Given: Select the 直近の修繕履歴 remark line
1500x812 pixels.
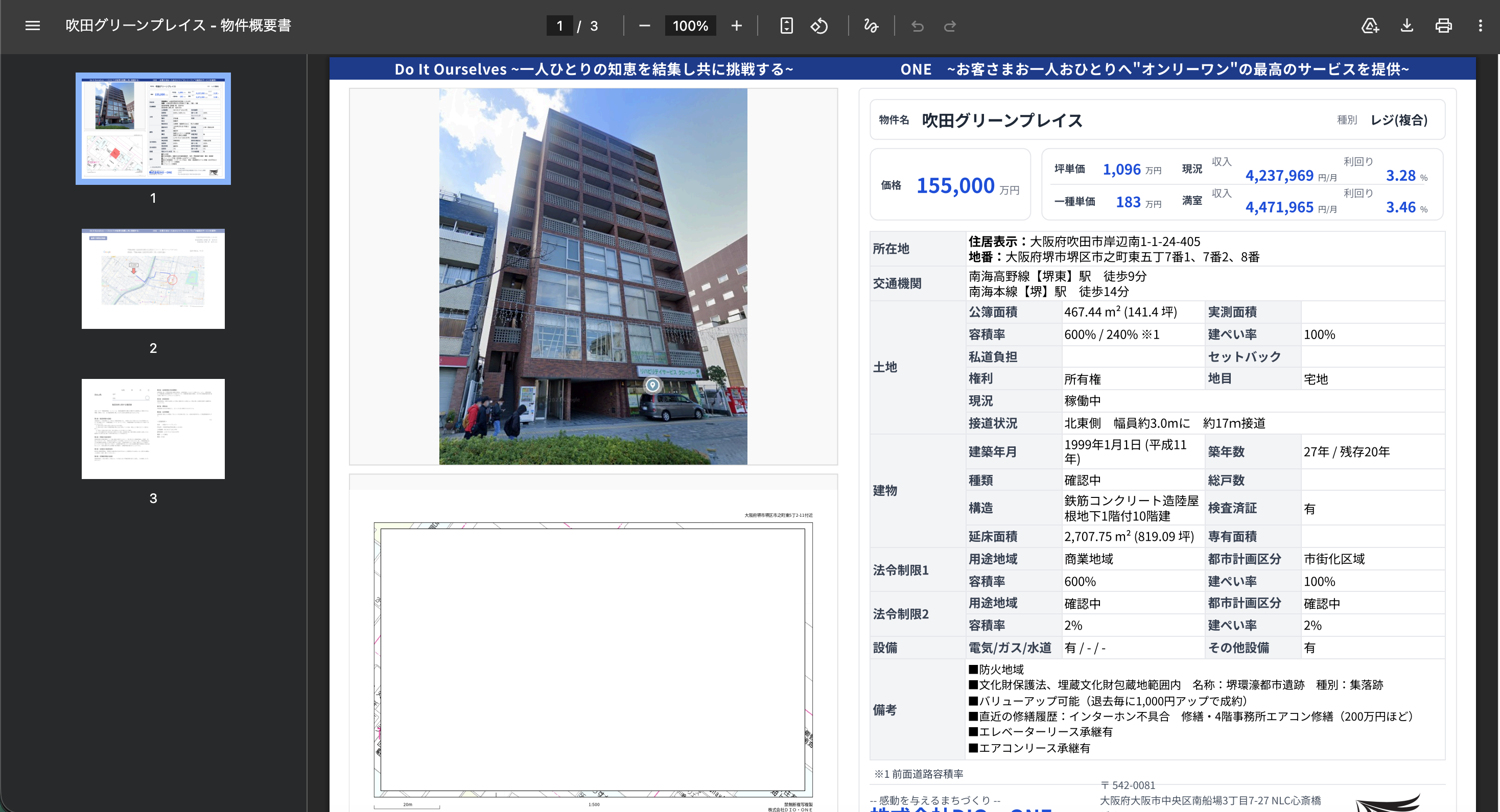Looking at the screenshot, I should (1191, 717).
